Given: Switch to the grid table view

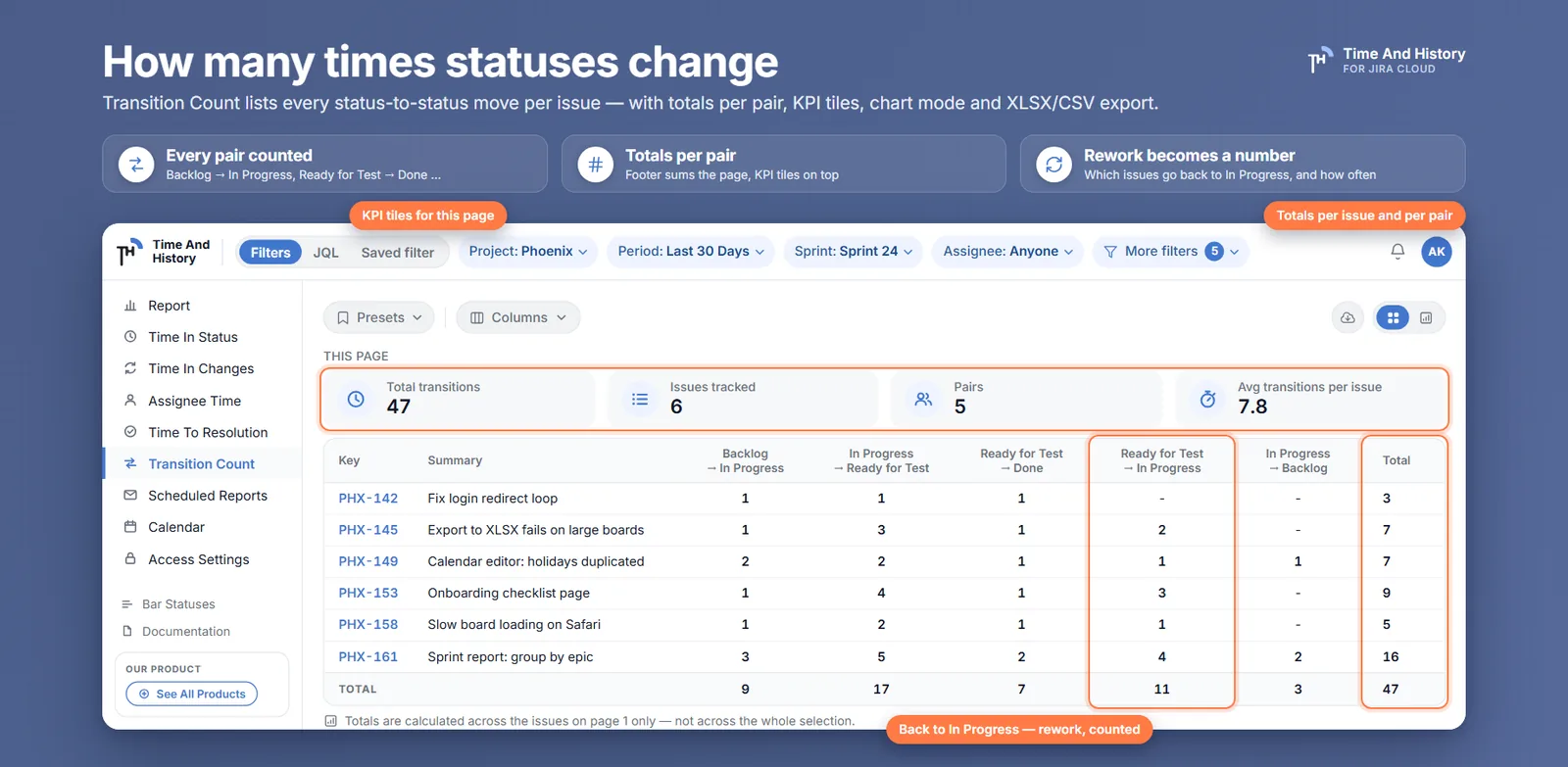Looking at the screenshot, I should pos(1393,317).
